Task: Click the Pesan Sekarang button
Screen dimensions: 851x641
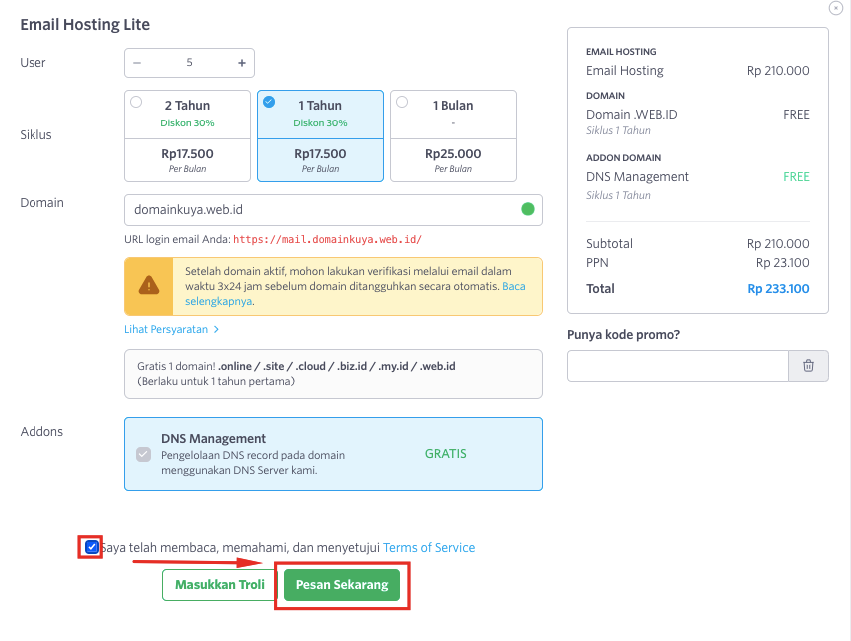Action: 341,585
